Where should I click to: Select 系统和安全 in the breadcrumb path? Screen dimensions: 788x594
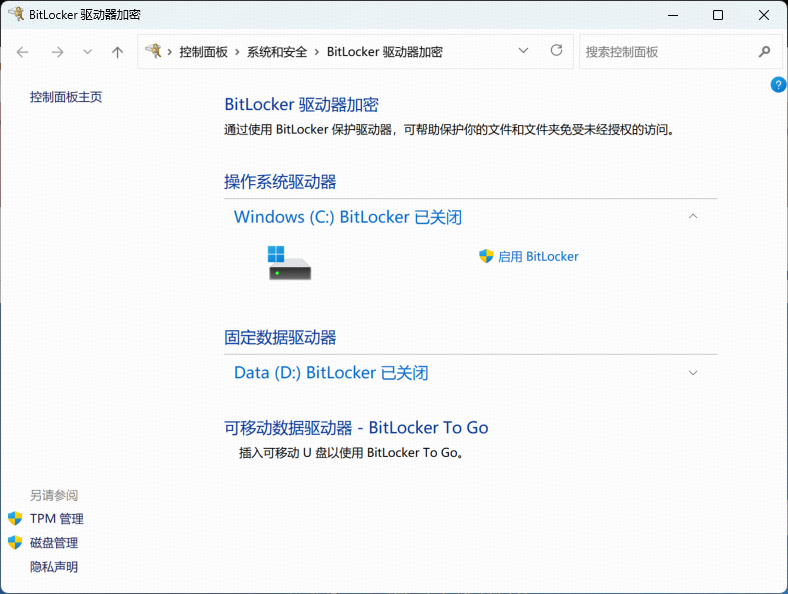coord(278,52)
